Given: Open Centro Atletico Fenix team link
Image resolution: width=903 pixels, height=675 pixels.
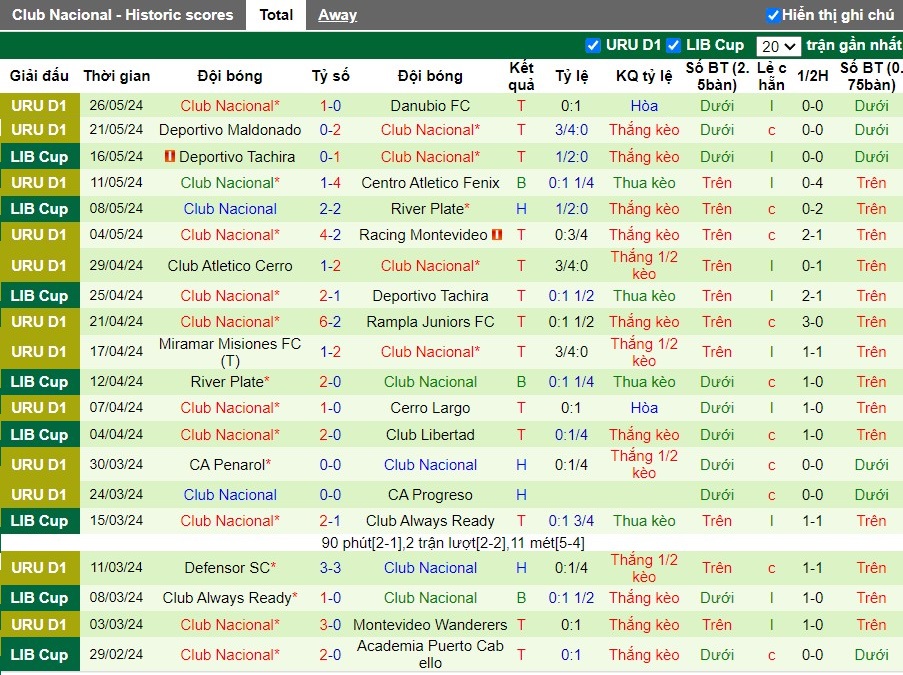Looking at the screenshot, I should [x=430, y=183].
